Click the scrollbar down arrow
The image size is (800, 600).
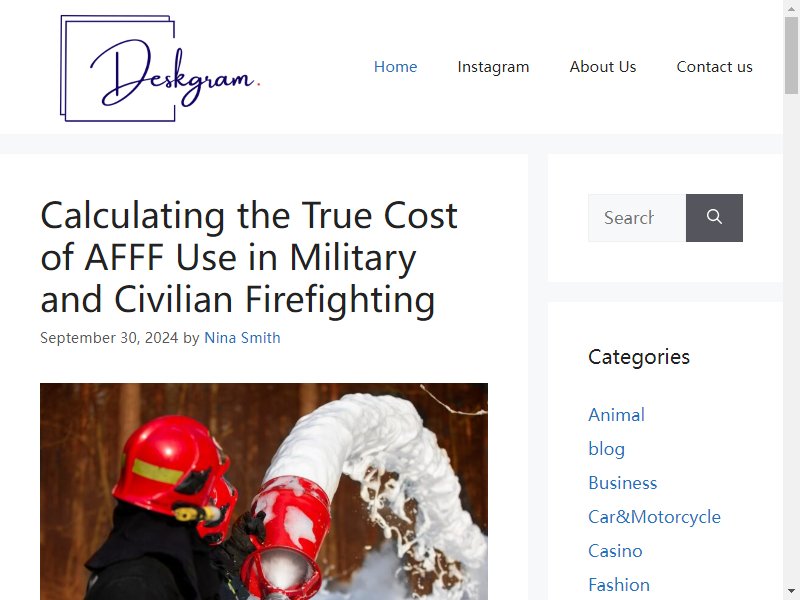791,591
